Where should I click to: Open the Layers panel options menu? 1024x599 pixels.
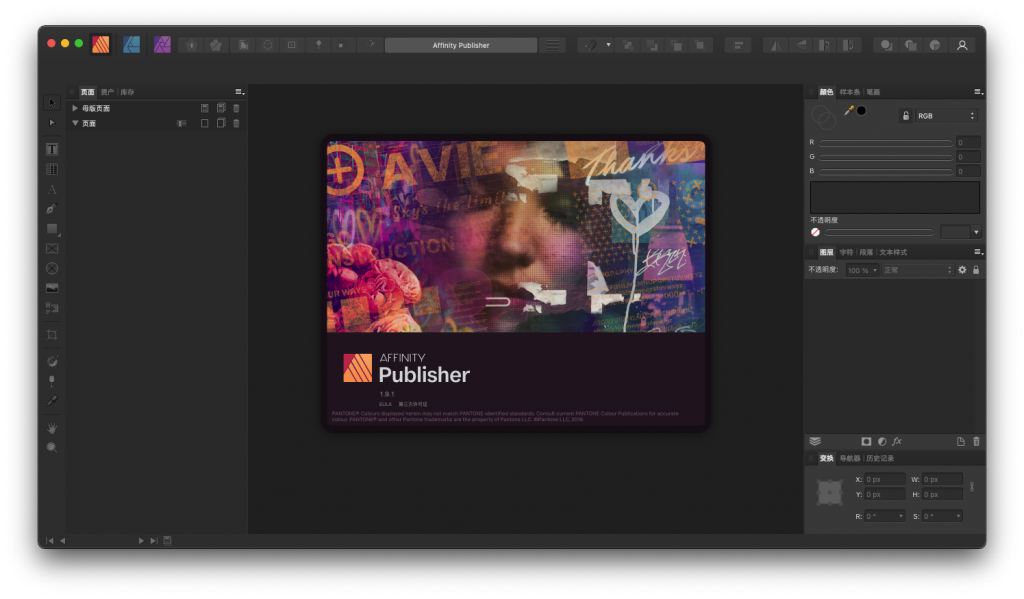[x=978, y=252]
